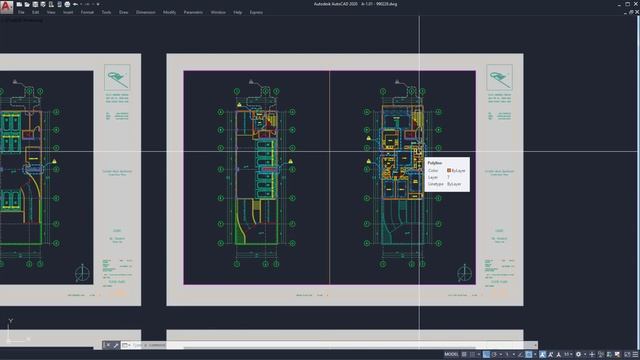Screen dimensions: 640x360
Task: Open command line customize wrench icon
Action: [116, 345]
